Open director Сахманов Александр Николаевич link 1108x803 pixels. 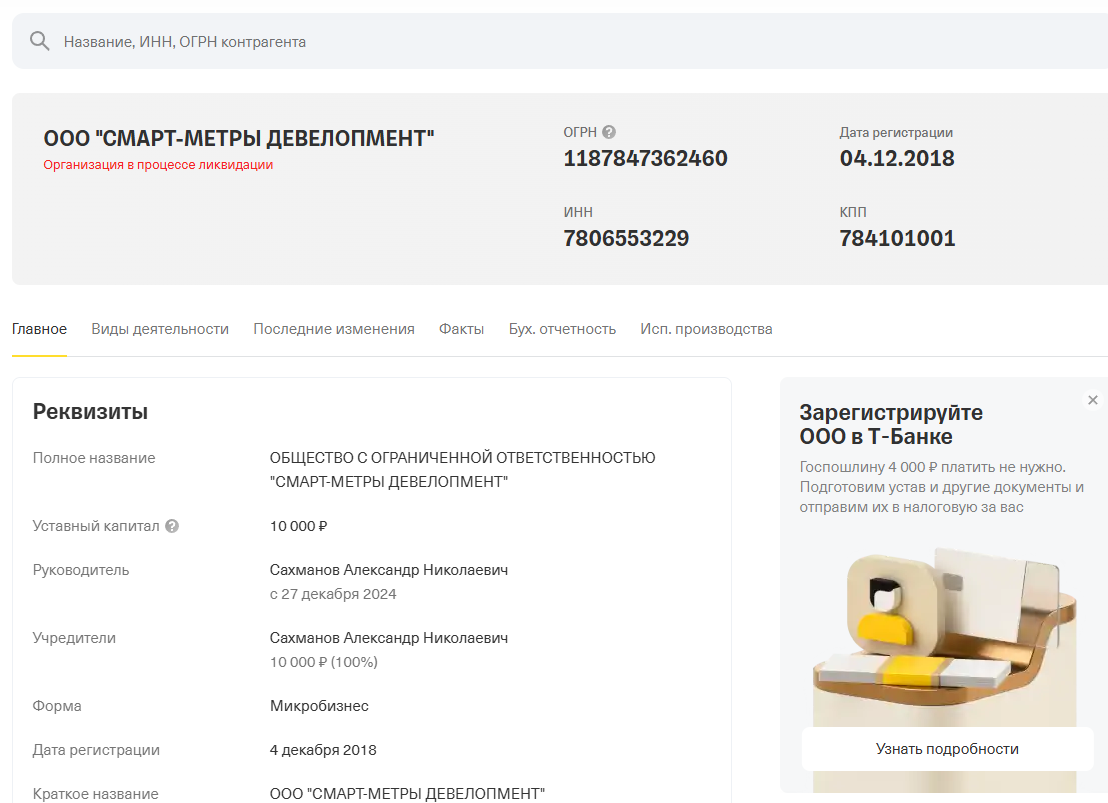389,570
